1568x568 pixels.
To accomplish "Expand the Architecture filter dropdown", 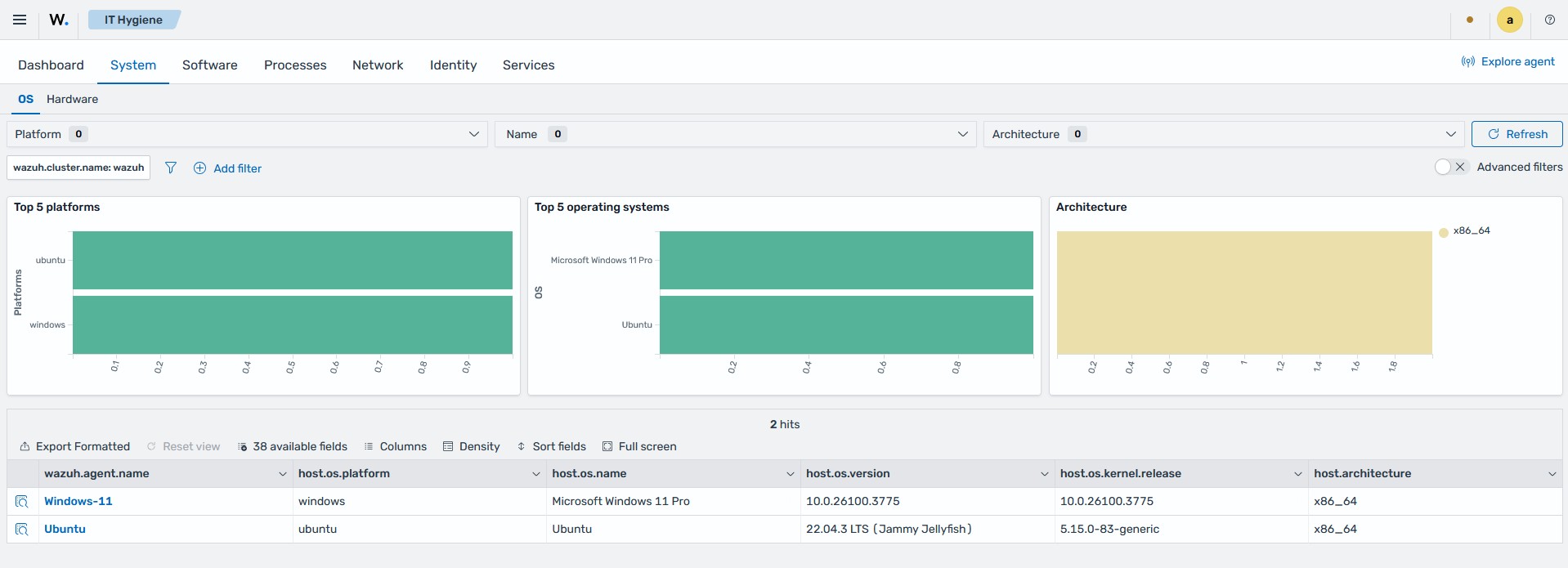I will pyautogui.click(x=1224, y=134).
